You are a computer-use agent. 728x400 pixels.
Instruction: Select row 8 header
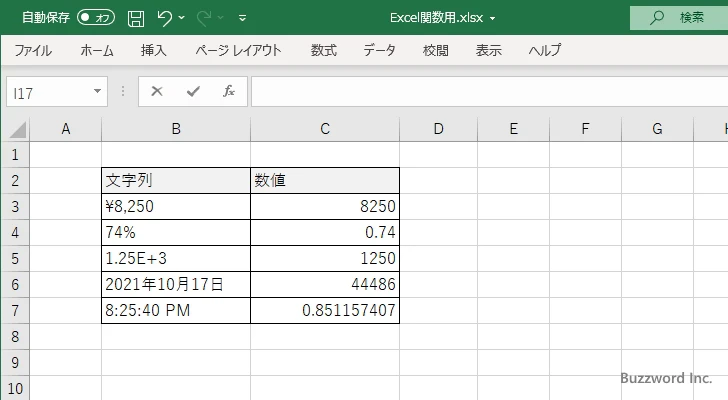coord(15,336)
